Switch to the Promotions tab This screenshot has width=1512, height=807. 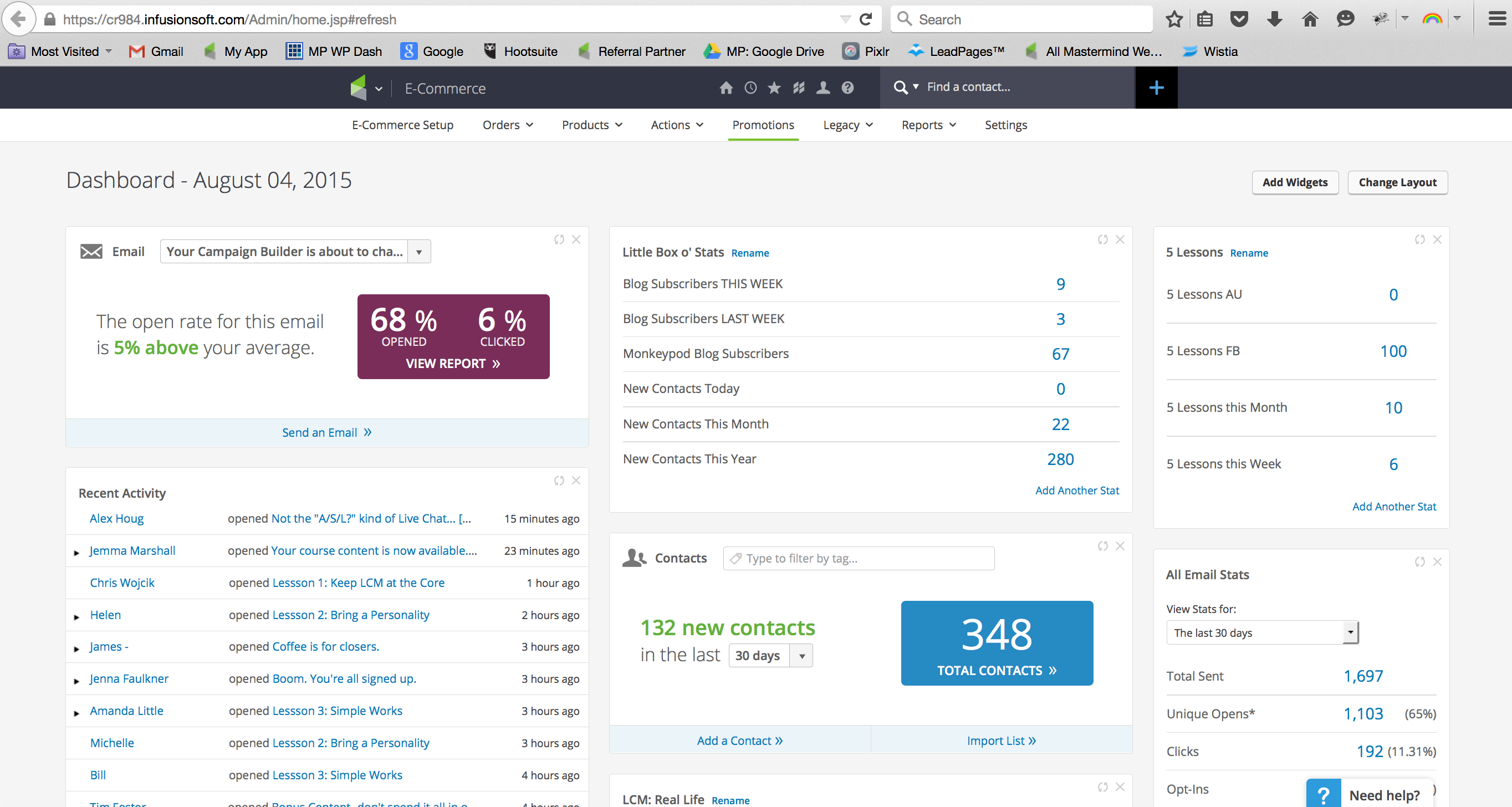click(x=763, y=125)
